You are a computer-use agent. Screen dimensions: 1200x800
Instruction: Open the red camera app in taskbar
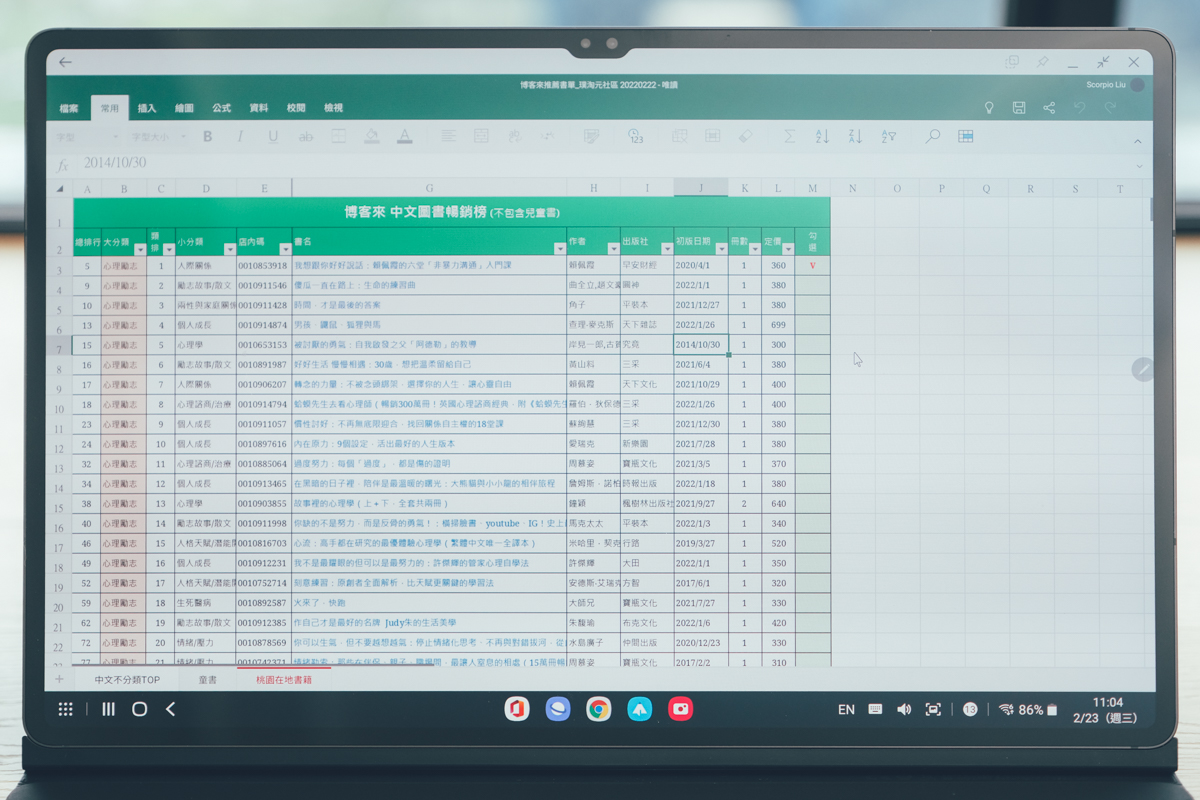click(x=680, y=709)
